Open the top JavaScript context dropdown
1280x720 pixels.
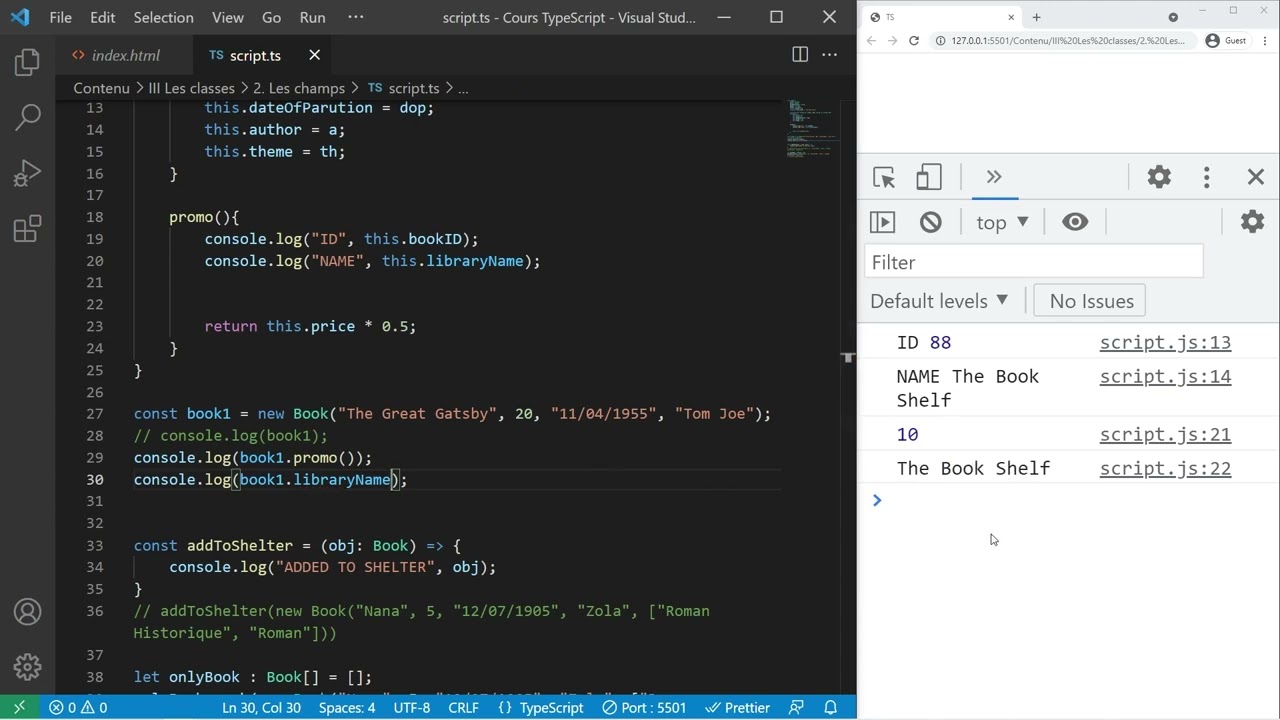tap(1002, 222)
